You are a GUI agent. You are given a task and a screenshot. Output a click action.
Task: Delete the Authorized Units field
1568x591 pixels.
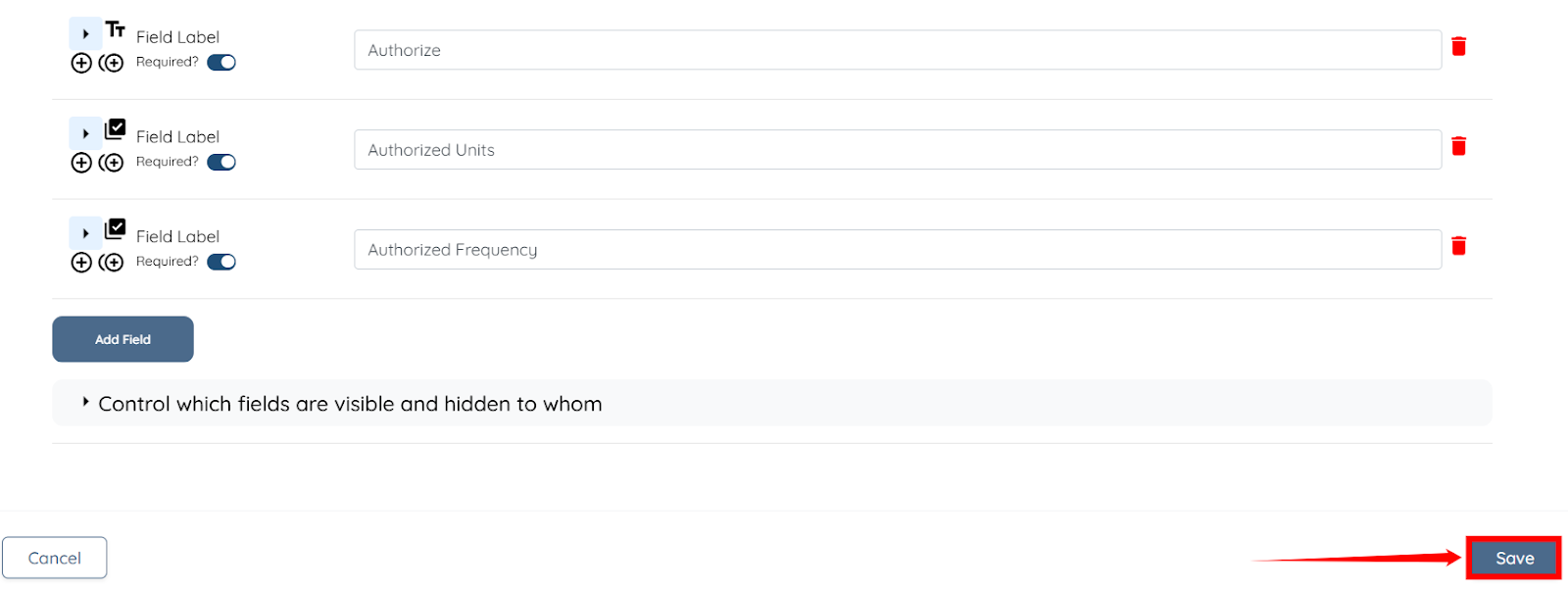coord(1458,146)
